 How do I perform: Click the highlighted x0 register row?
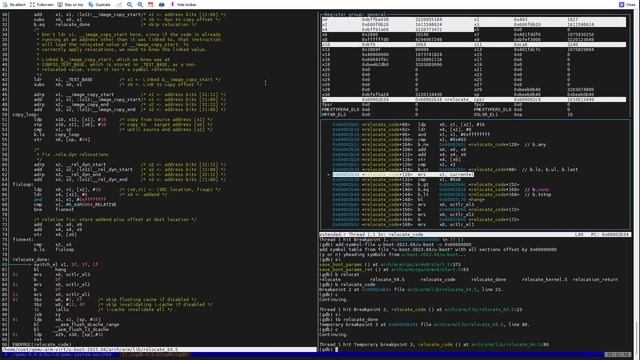[x=473, y=19]
